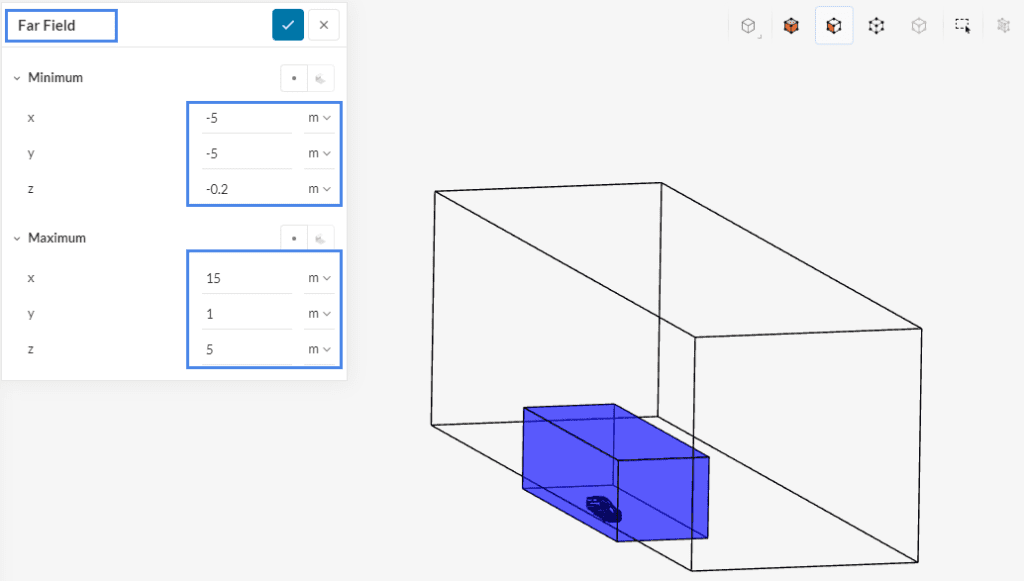Open the unit dropdown for Maximum z
1024x581 pixels.
tap(320, 348)
